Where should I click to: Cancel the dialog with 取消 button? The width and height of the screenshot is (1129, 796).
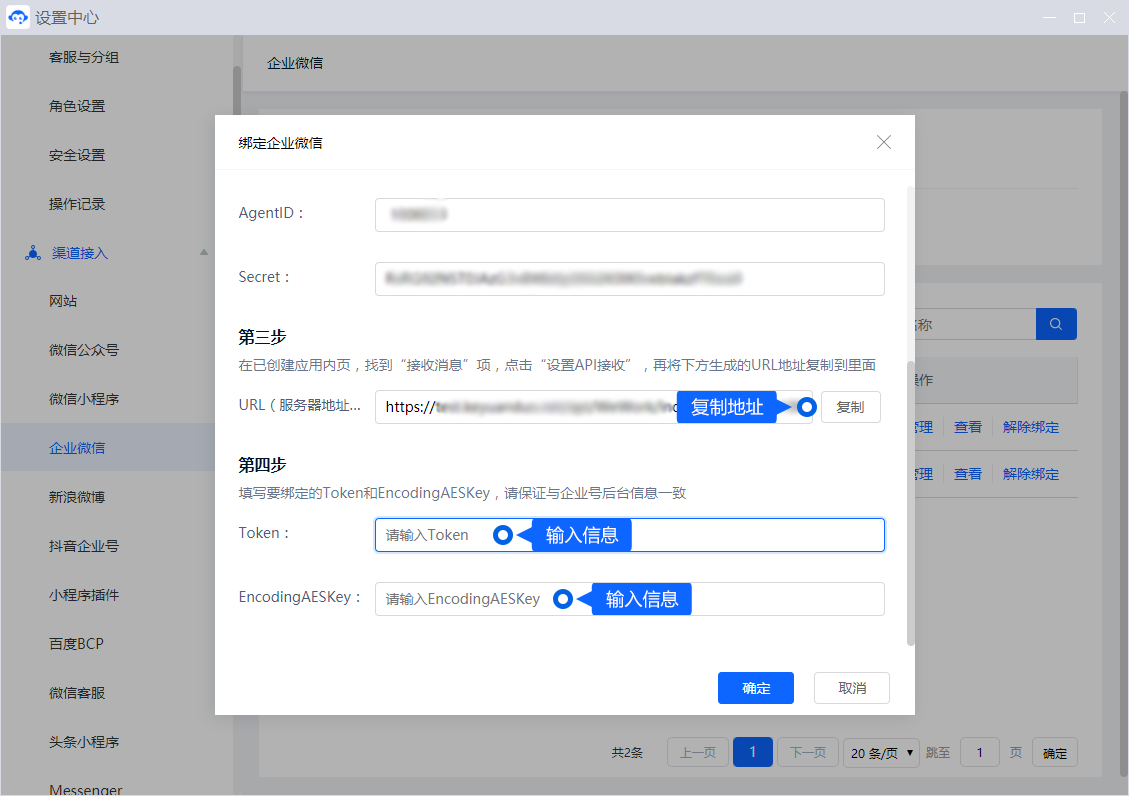[x=851, y=688]
